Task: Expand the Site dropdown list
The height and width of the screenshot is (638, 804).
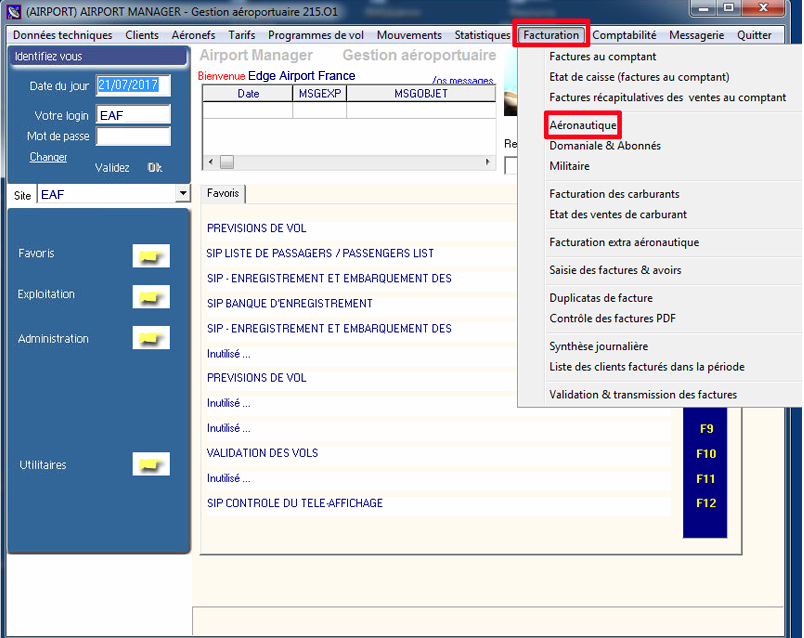Action: coord(182,194)
